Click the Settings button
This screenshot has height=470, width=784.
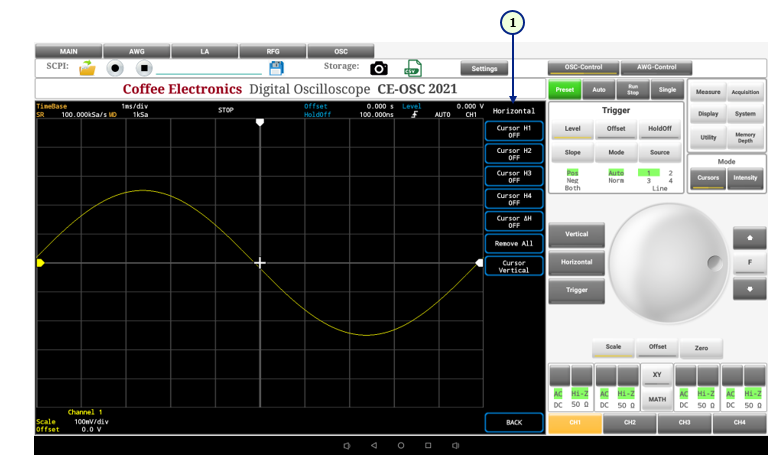point(484,68)
